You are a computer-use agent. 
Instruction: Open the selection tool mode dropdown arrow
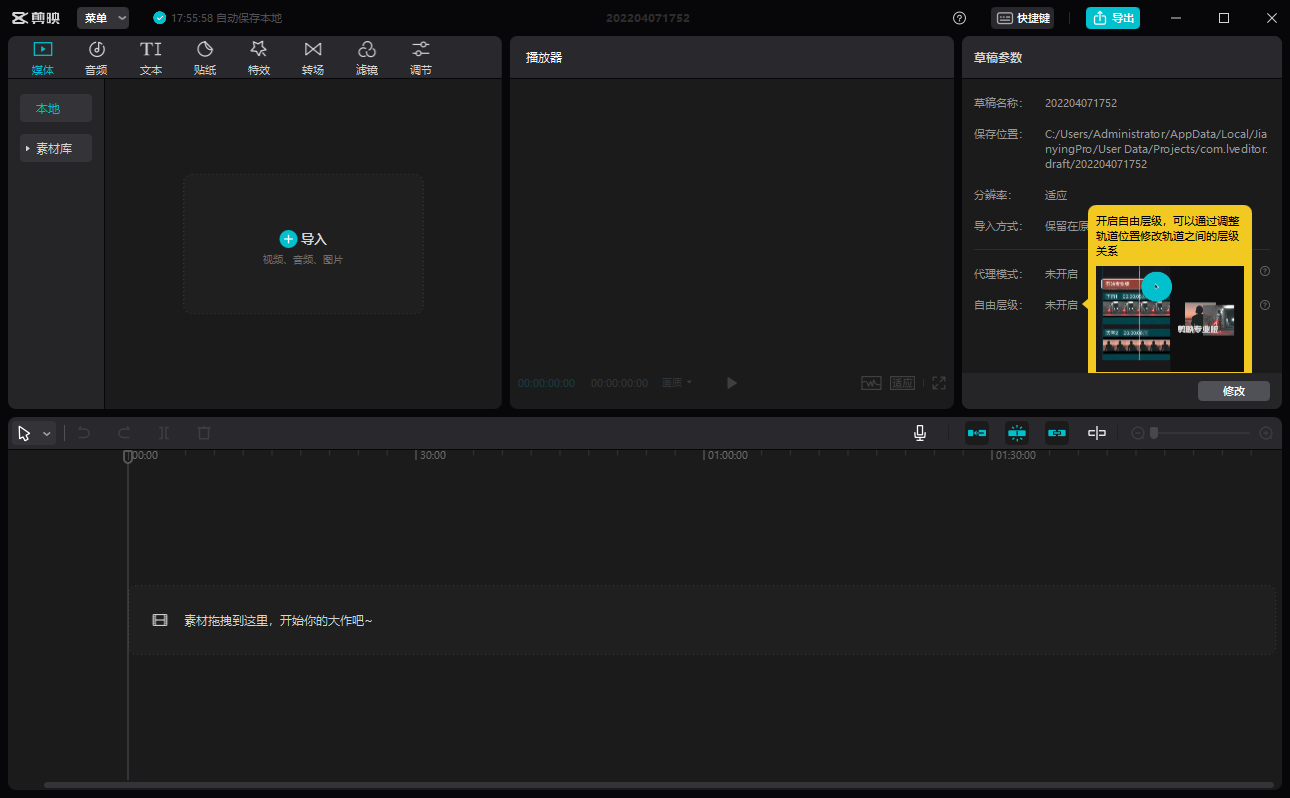[x=46, y=434]
